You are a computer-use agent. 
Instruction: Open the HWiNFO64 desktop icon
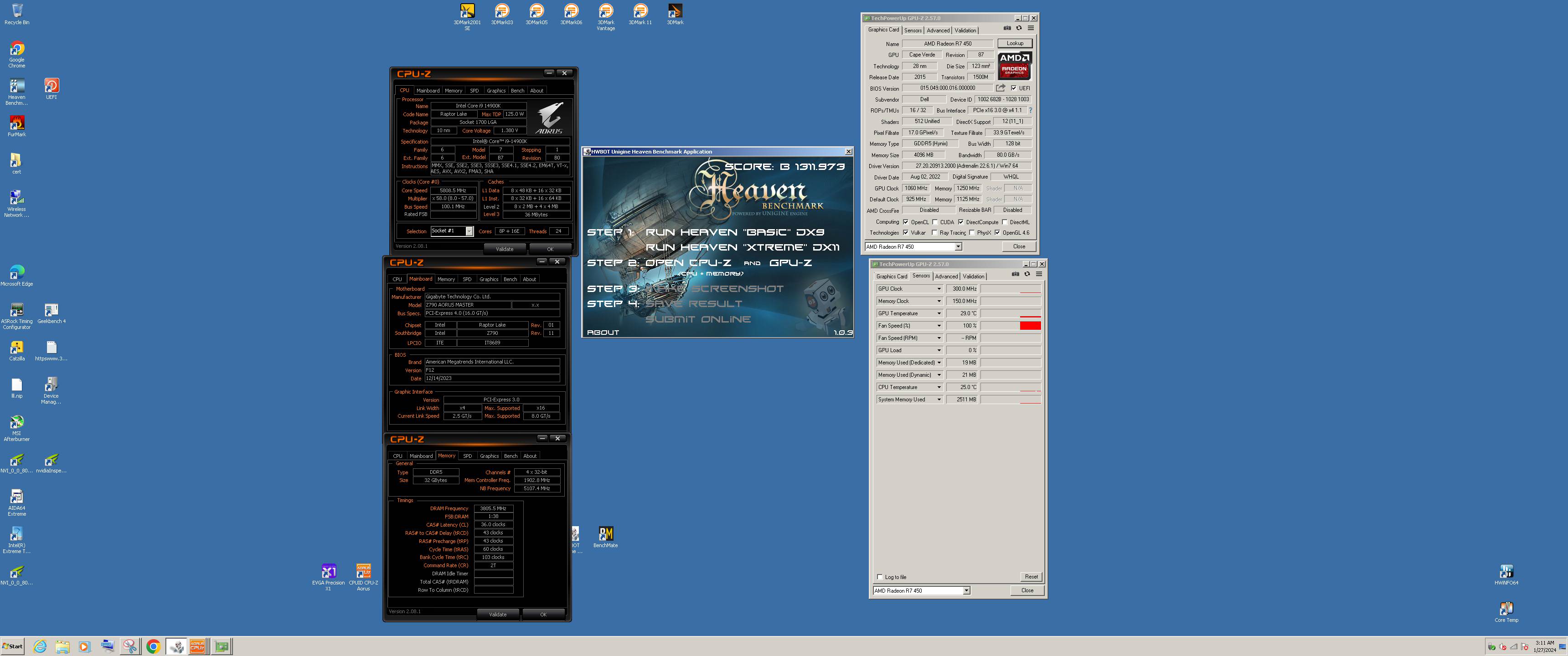click(x=1506, y=574)
